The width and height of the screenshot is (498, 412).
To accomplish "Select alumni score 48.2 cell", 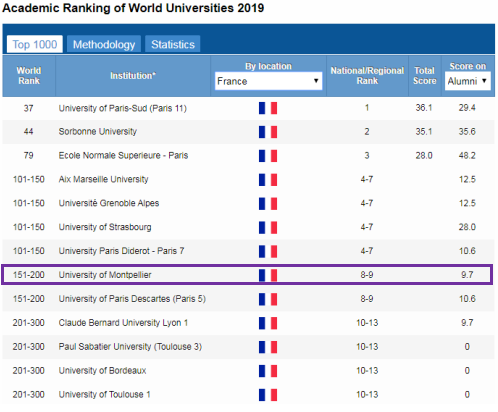I will click(467, 156).
